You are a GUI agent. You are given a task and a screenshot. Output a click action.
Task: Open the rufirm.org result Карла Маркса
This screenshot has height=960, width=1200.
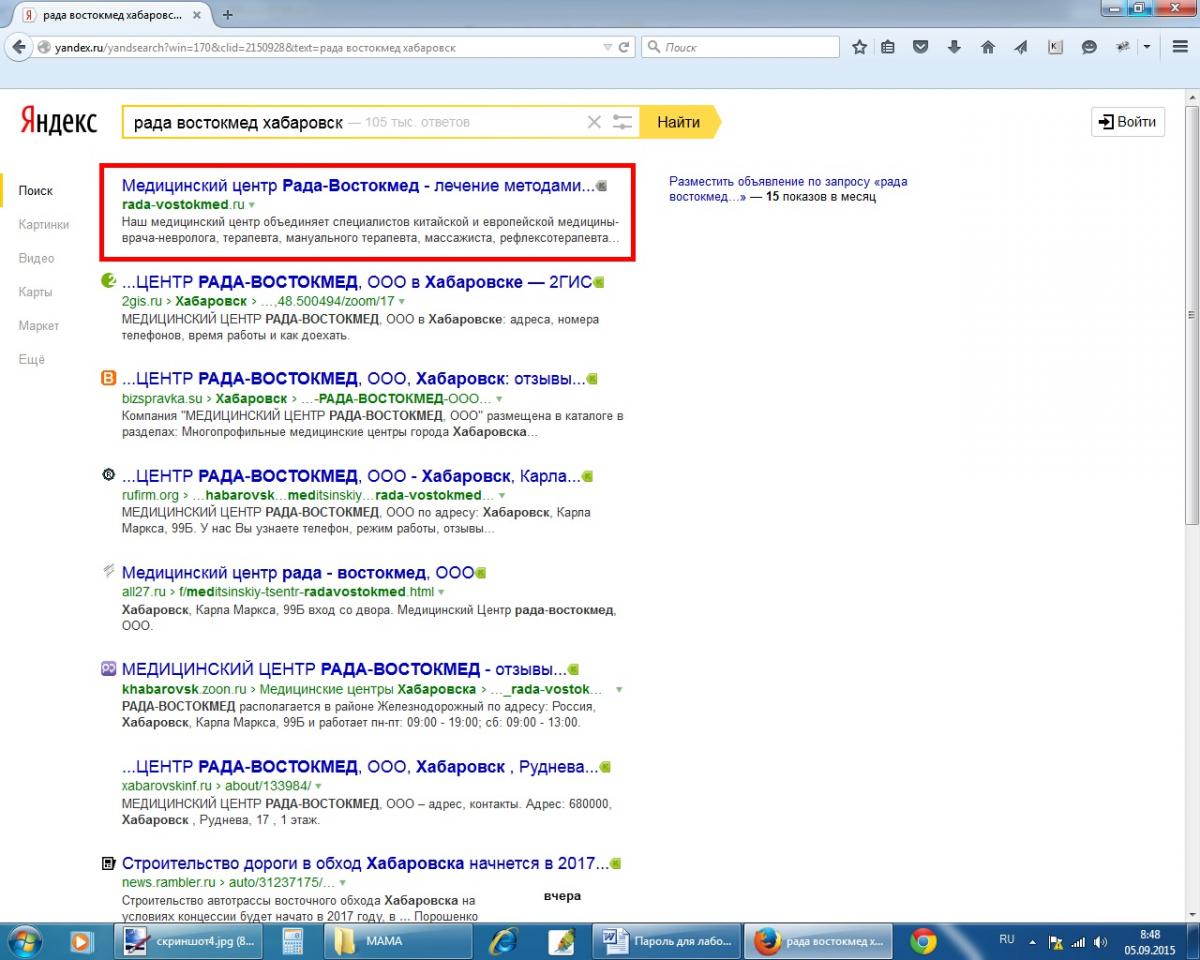(x=351, y=476)
